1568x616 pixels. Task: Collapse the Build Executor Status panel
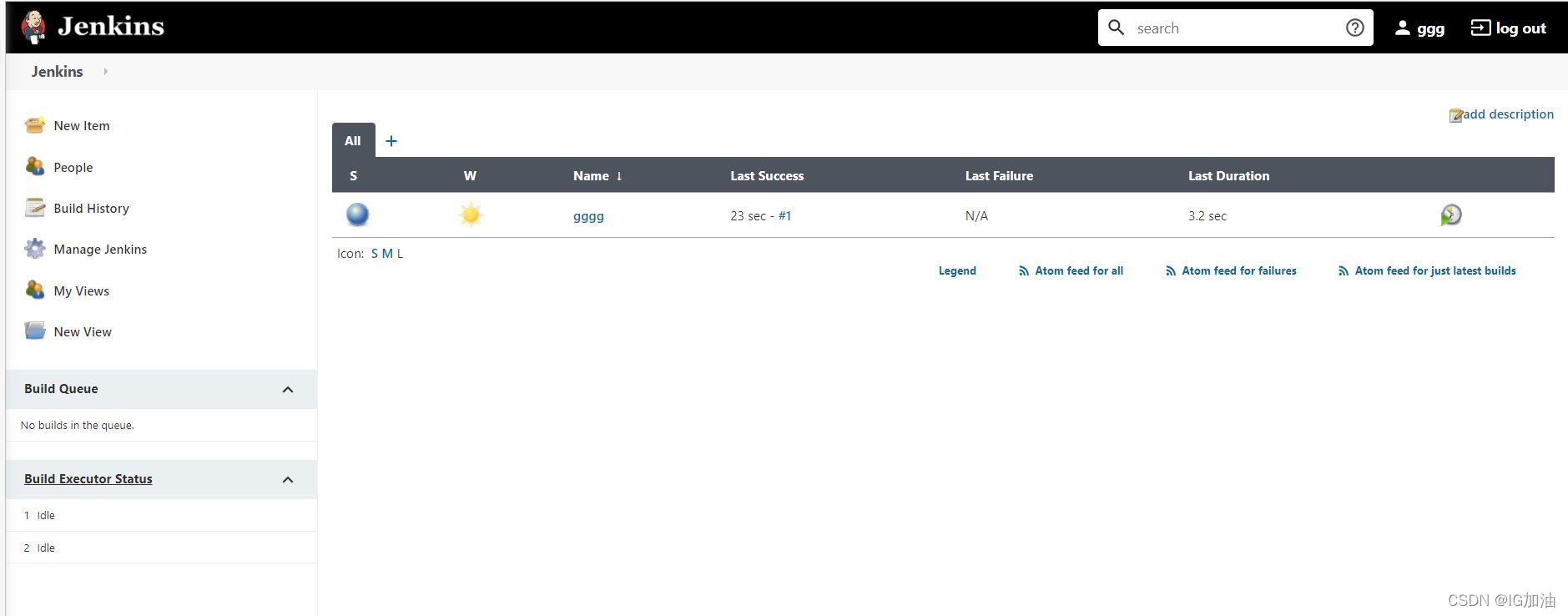click(x=288, y=480)
